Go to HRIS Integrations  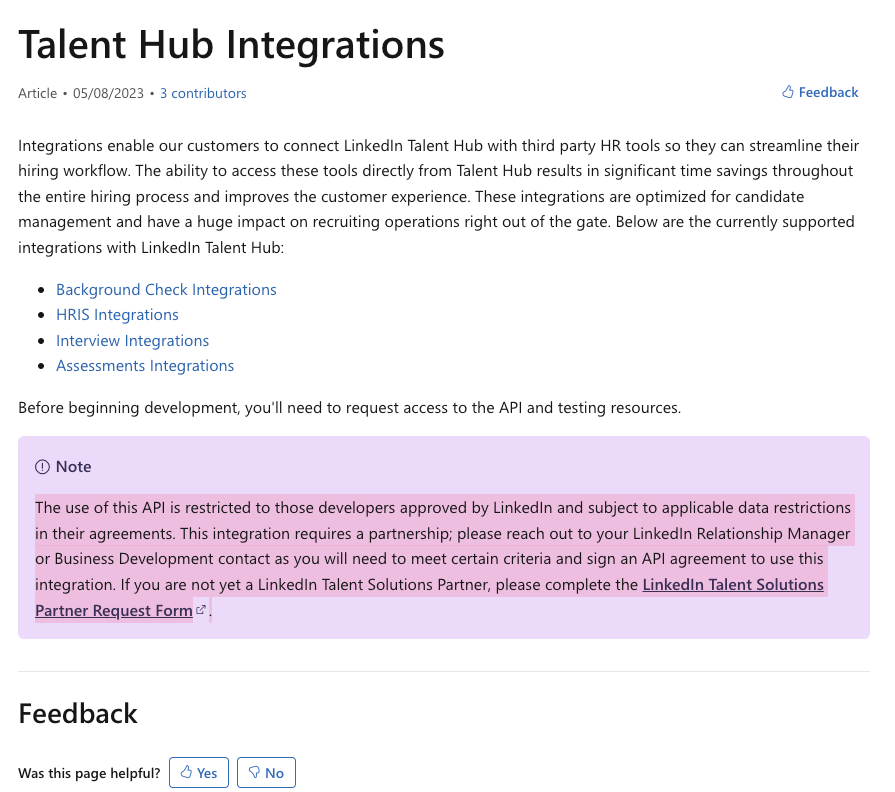point(117,315)
